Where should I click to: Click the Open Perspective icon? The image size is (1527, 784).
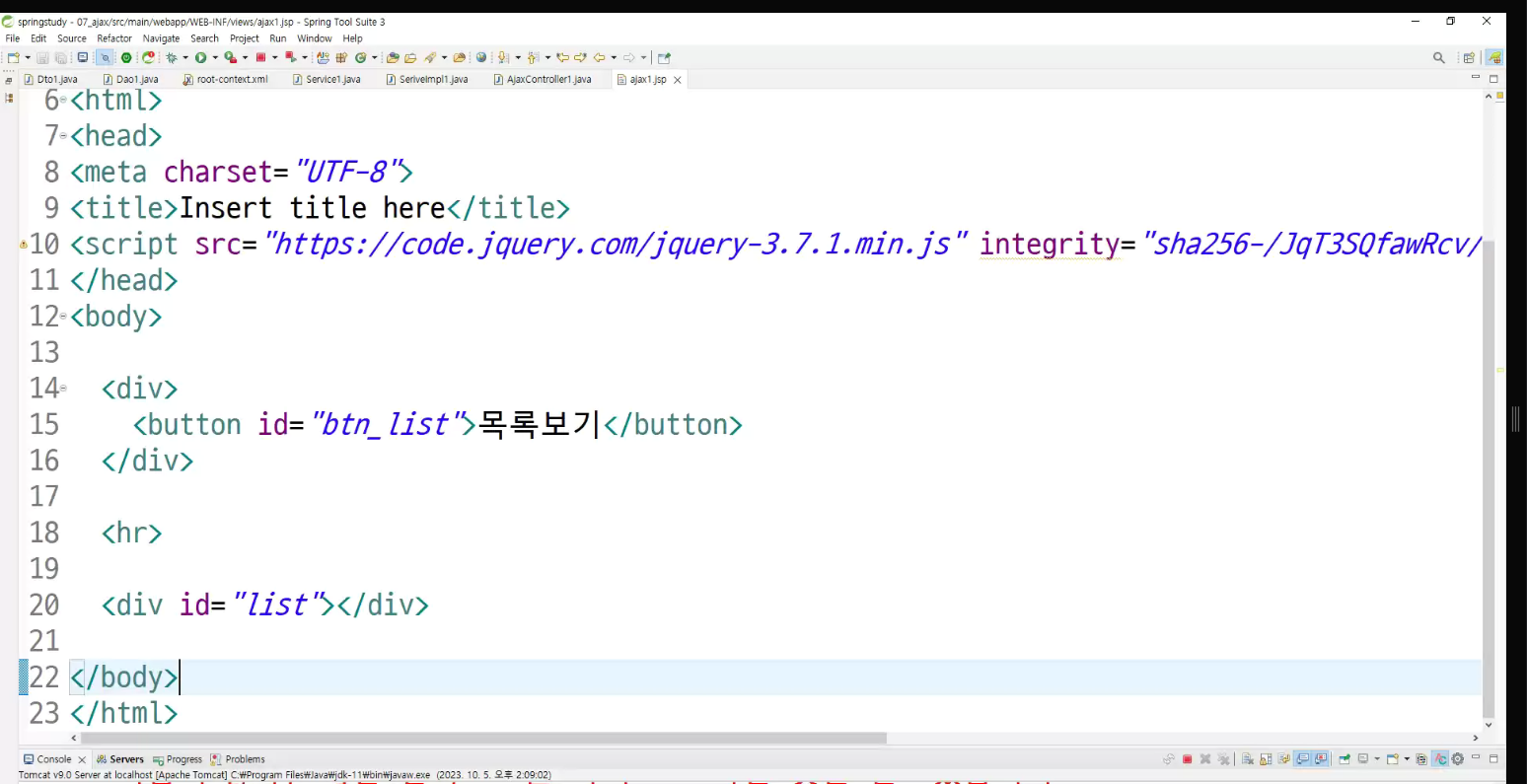[1469, 57]
